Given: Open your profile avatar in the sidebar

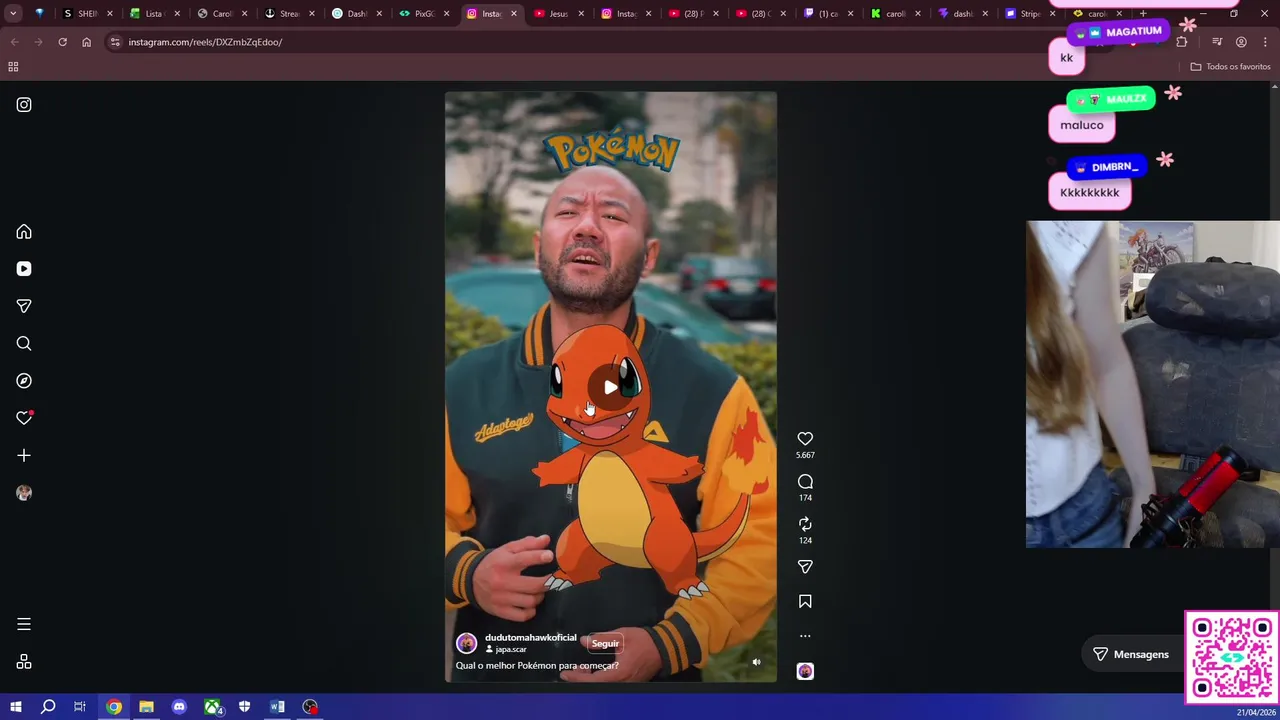Looking at the screenshot, I should point(24,493).
